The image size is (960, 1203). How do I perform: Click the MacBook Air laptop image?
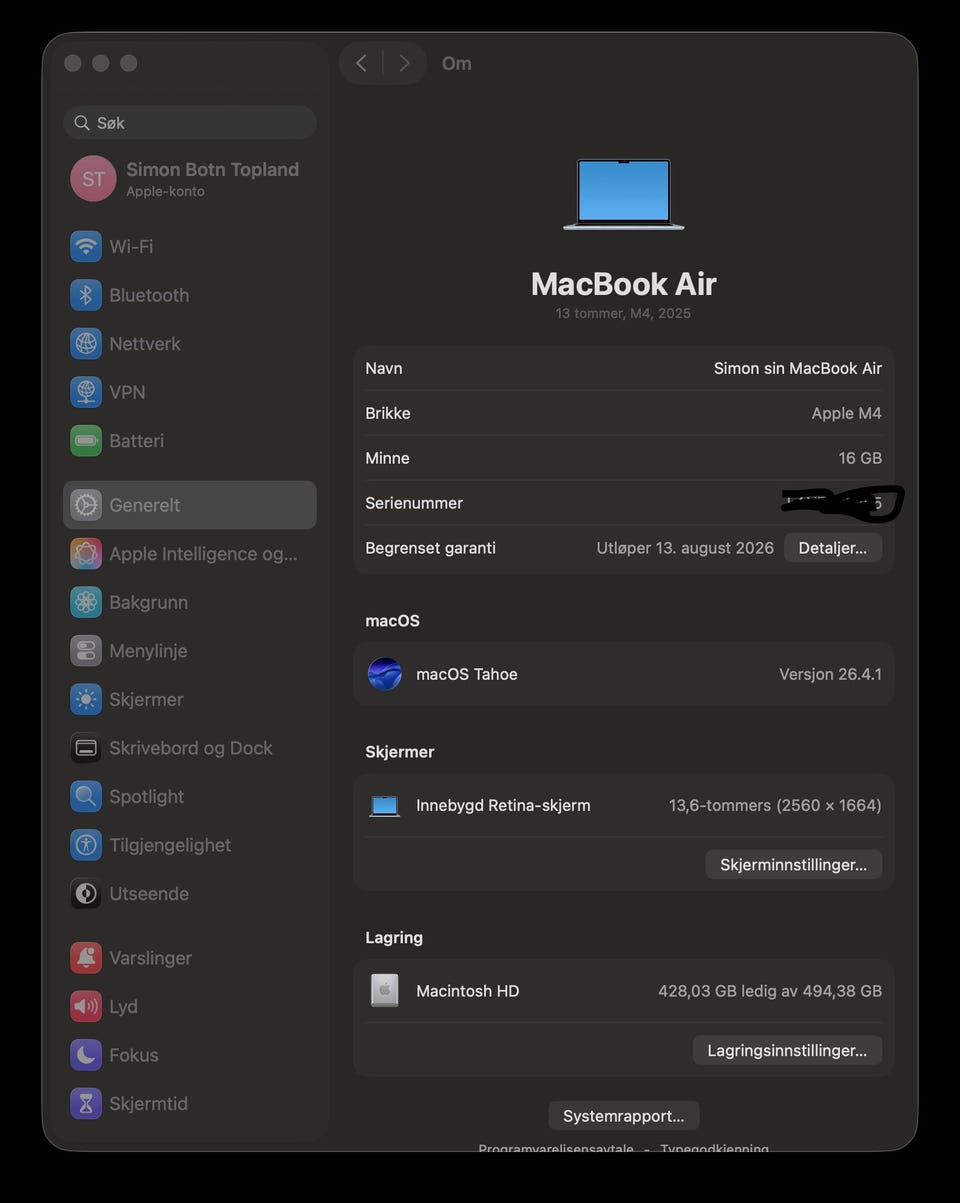pos(624,195)
